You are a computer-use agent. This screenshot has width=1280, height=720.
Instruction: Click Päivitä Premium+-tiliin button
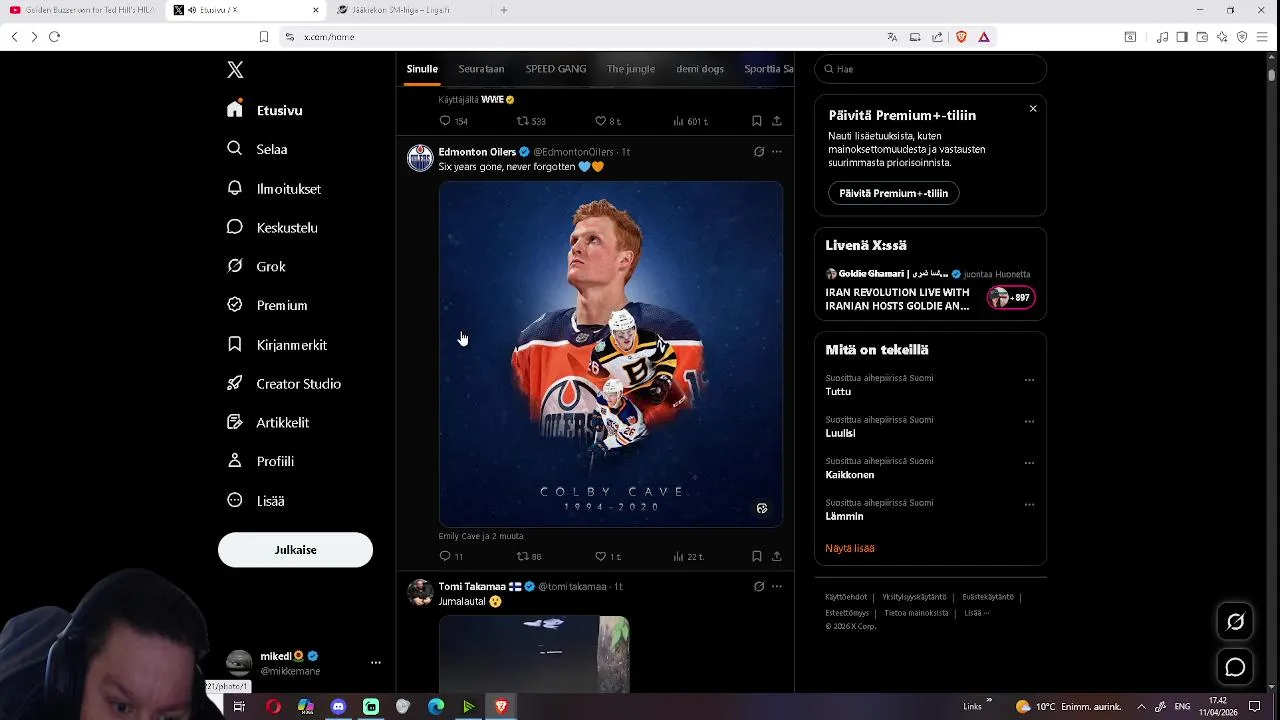(893, 193)
